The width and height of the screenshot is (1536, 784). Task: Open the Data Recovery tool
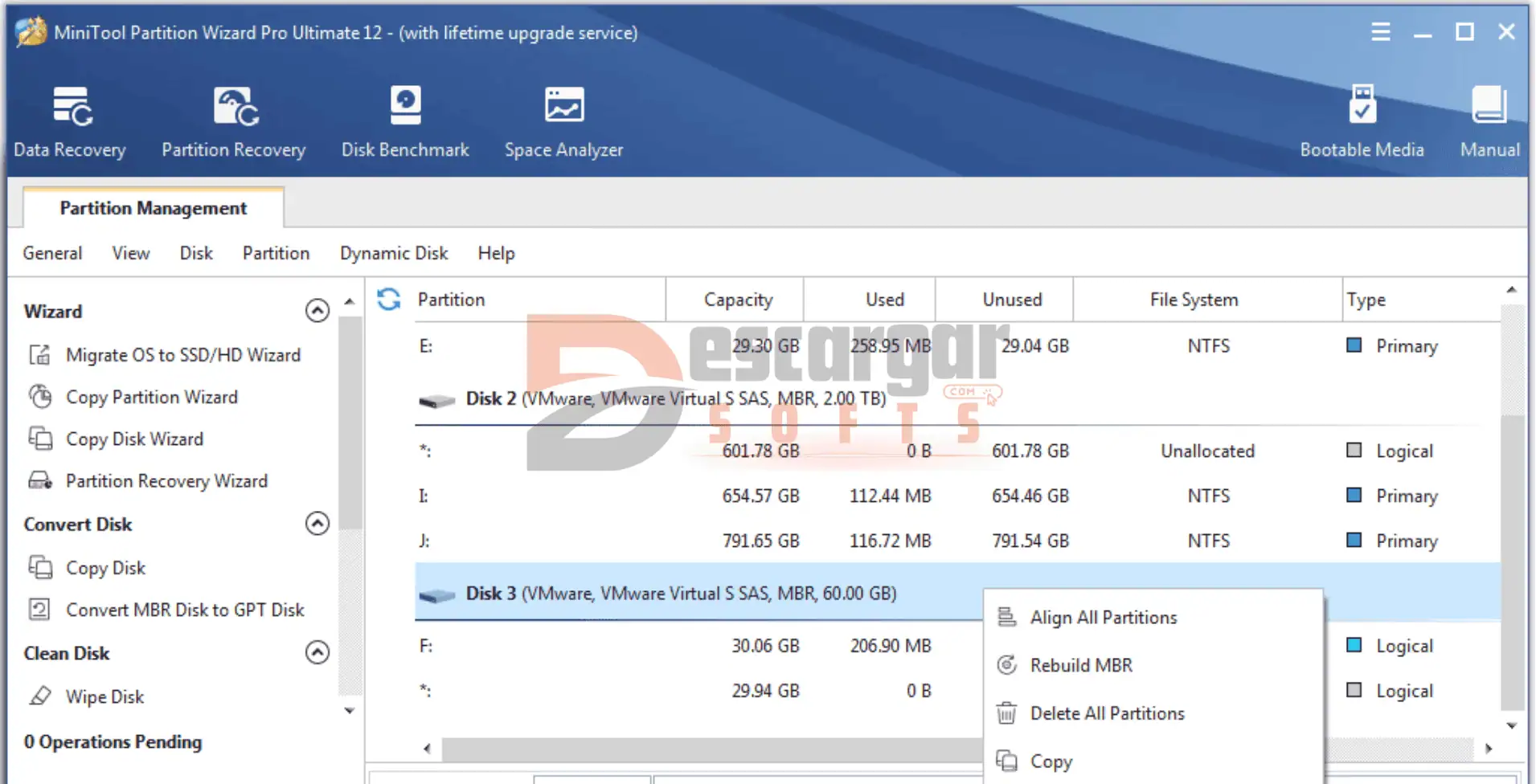click(70, 122)
